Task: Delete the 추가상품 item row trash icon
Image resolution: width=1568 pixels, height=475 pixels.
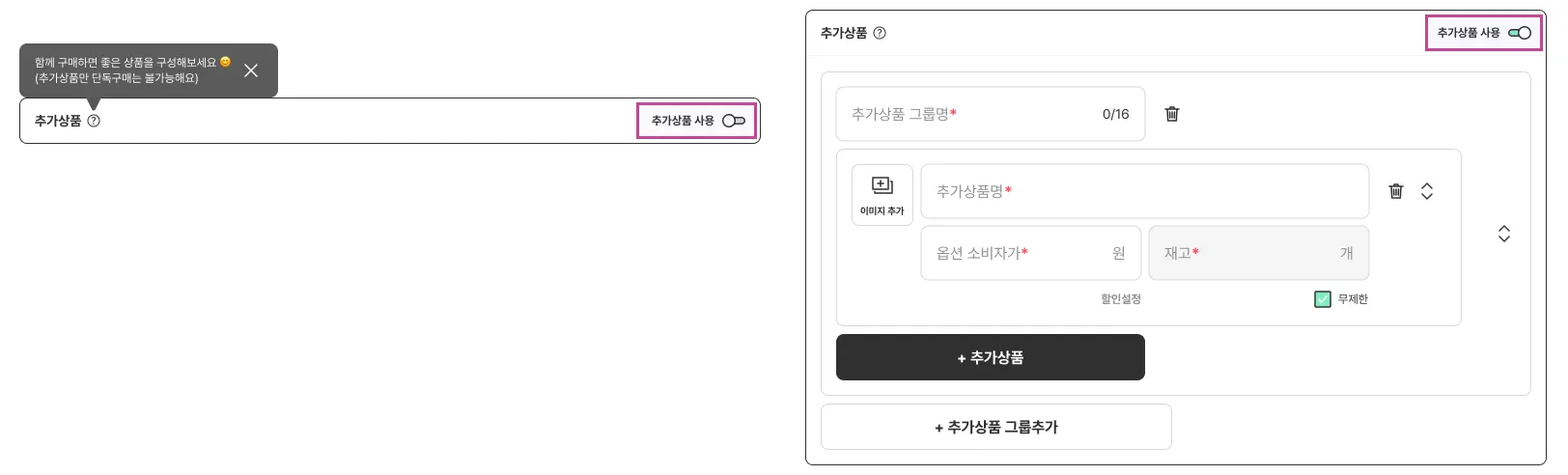Action: pos(1396,191)
